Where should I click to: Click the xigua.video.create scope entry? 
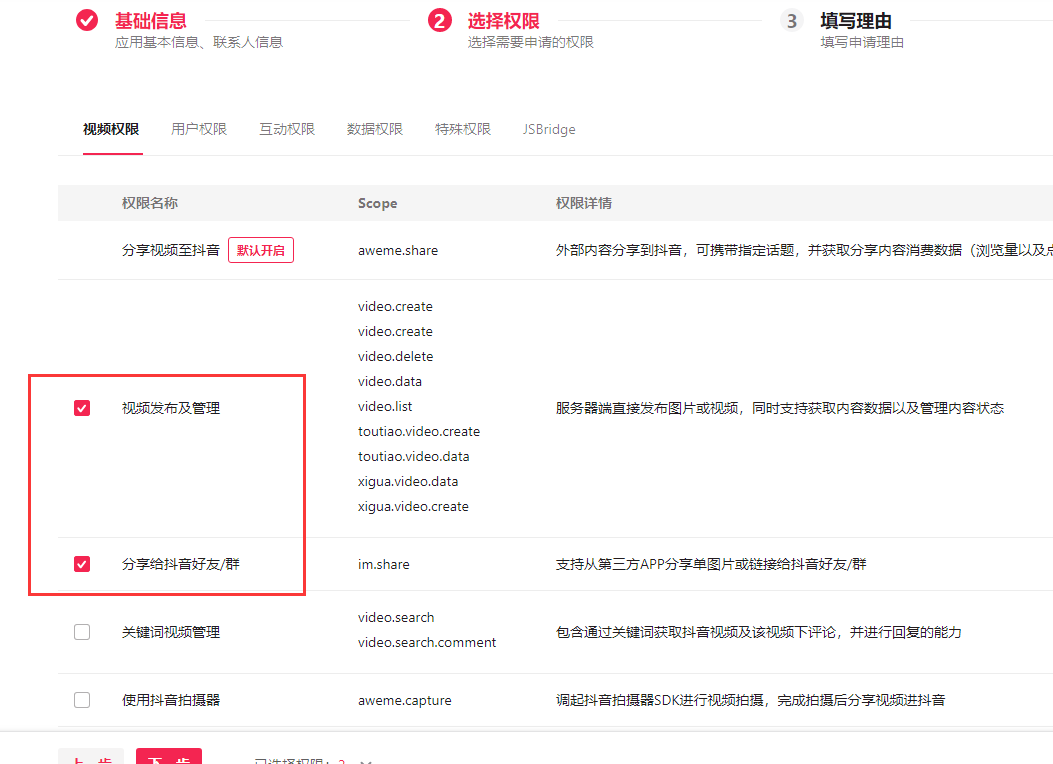[414, 506]
